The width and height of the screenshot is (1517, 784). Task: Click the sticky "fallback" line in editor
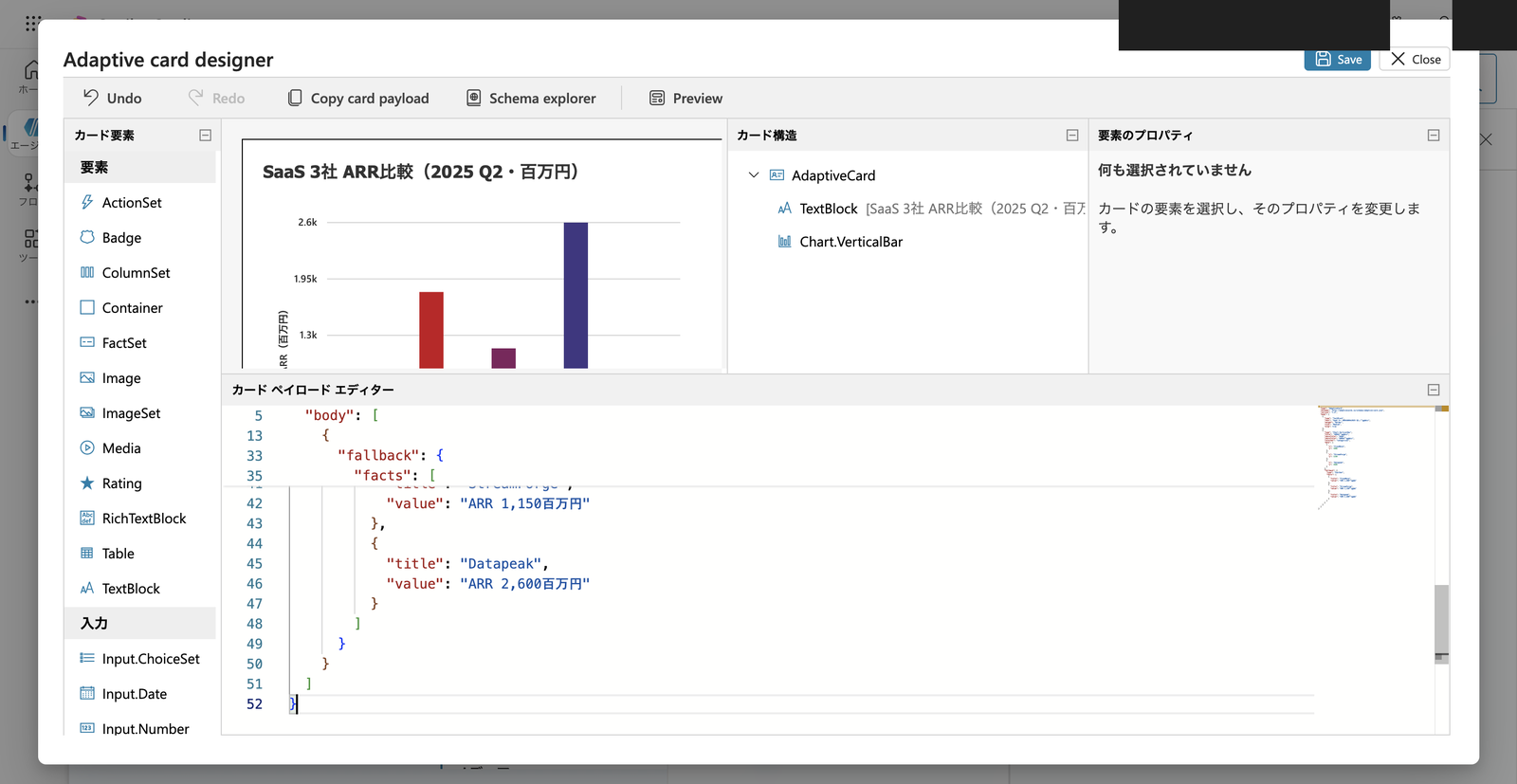(x=390, y=455)
